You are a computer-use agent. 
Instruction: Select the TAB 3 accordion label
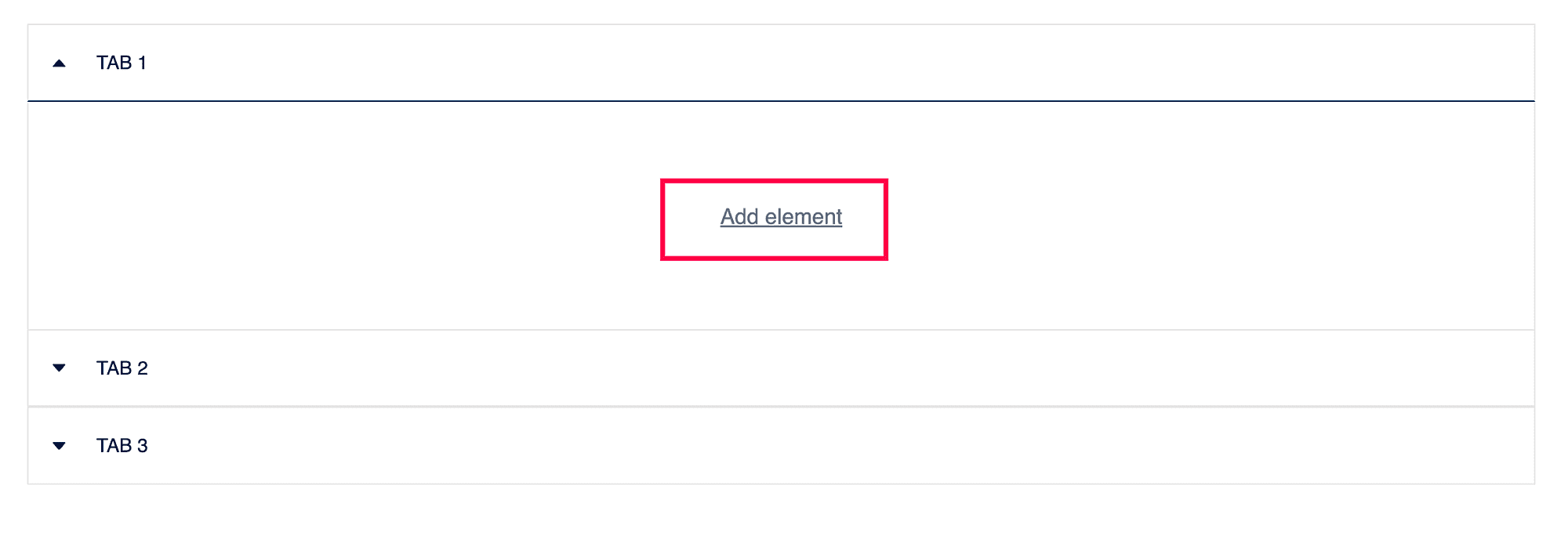pos(122,446)
